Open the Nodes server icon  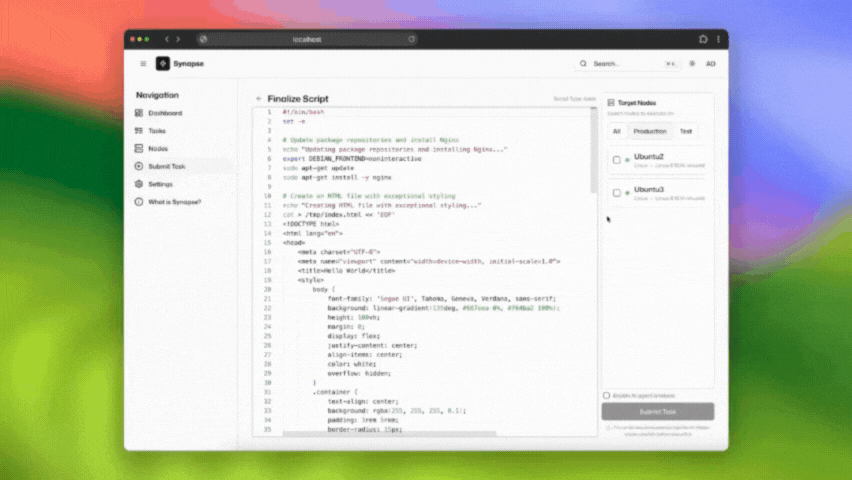(139, 148)
